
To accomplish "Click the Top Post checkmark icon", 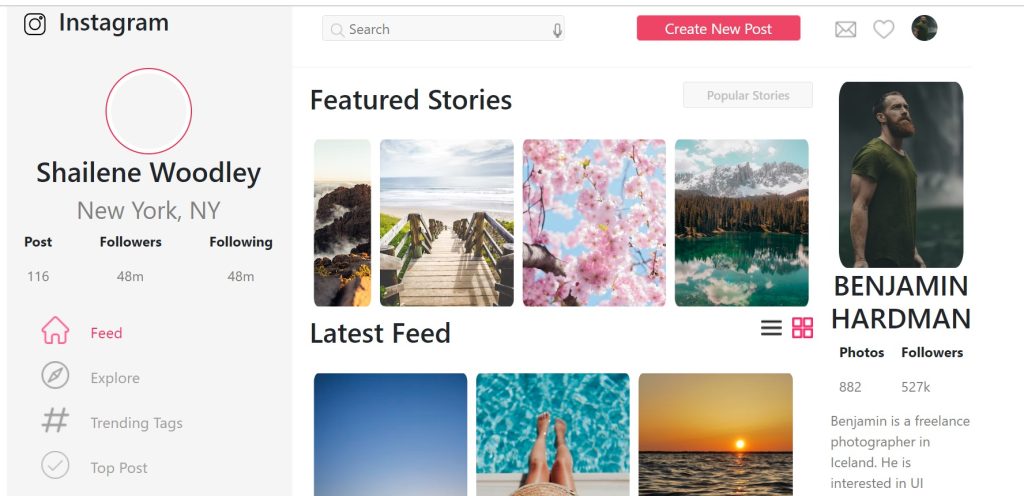I will click(x=55, y=466).
